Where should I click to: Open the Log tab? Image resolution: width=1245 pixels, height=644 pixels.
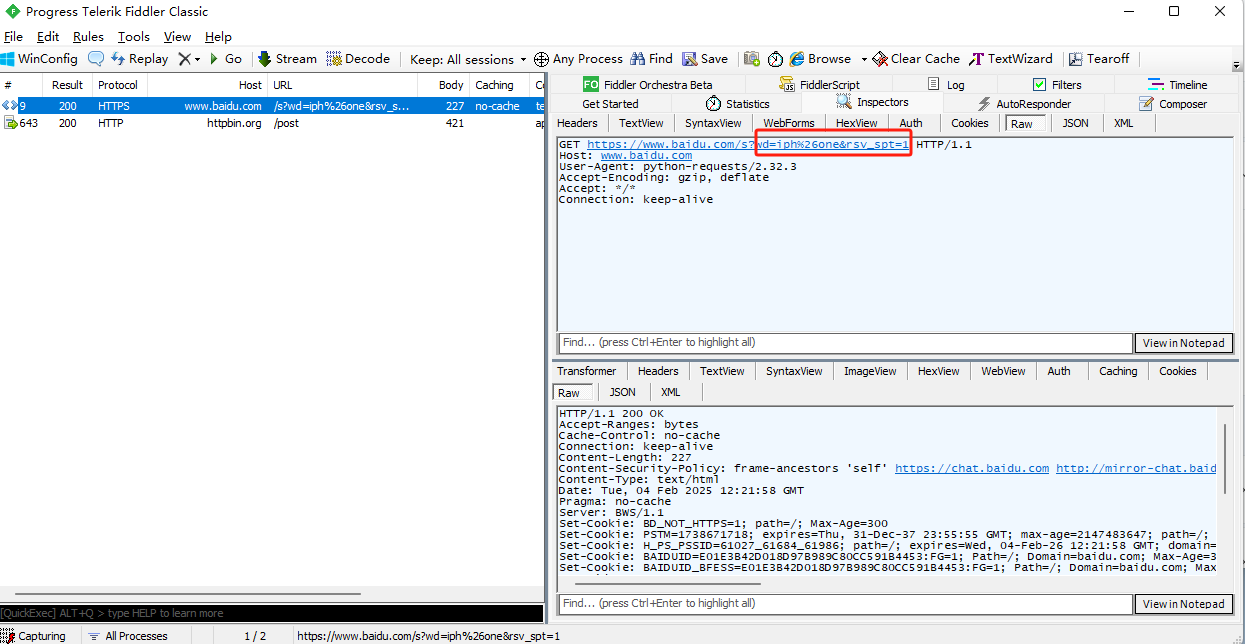946,85
